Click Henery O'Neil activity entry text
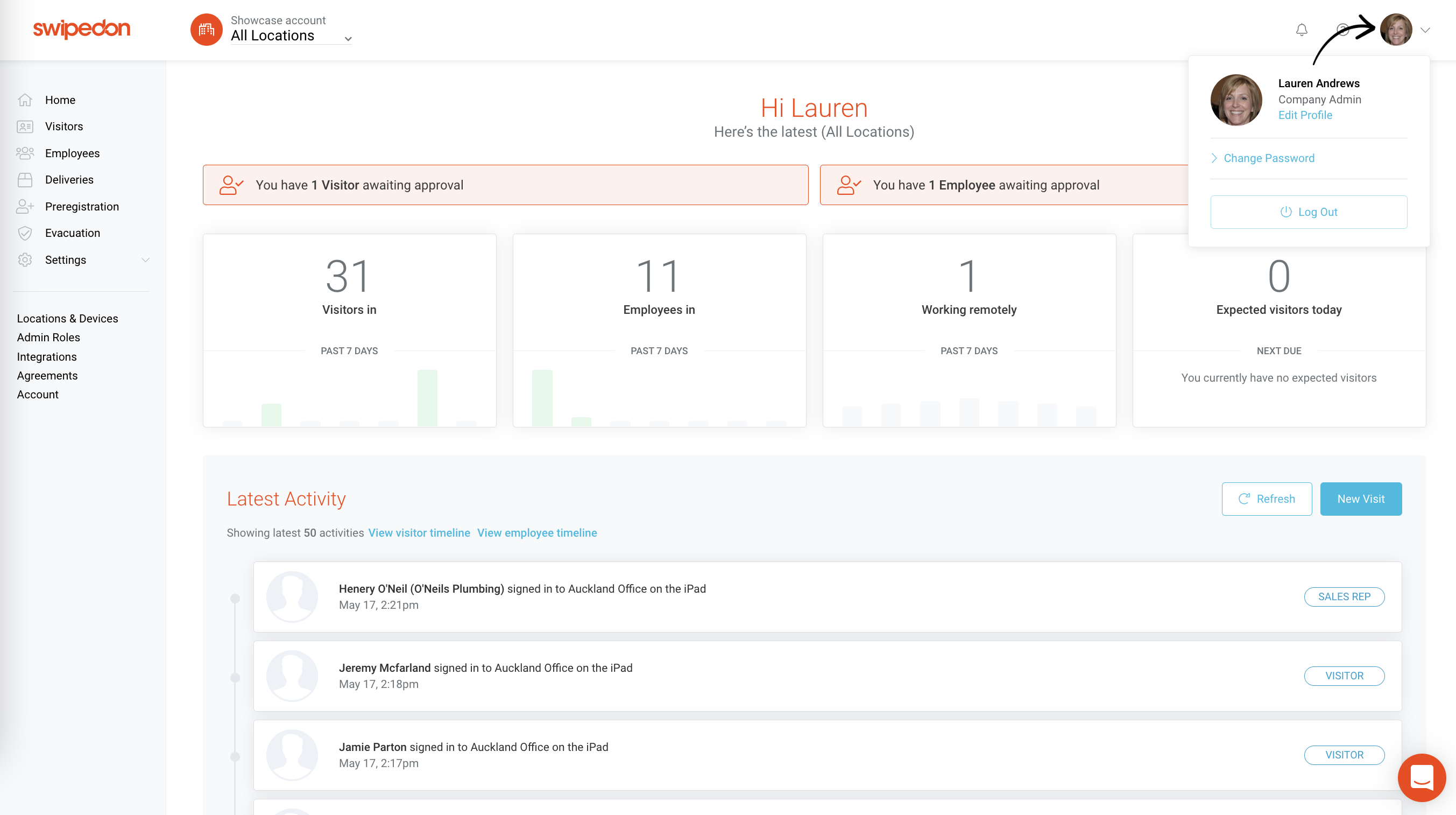 (522, 589)
